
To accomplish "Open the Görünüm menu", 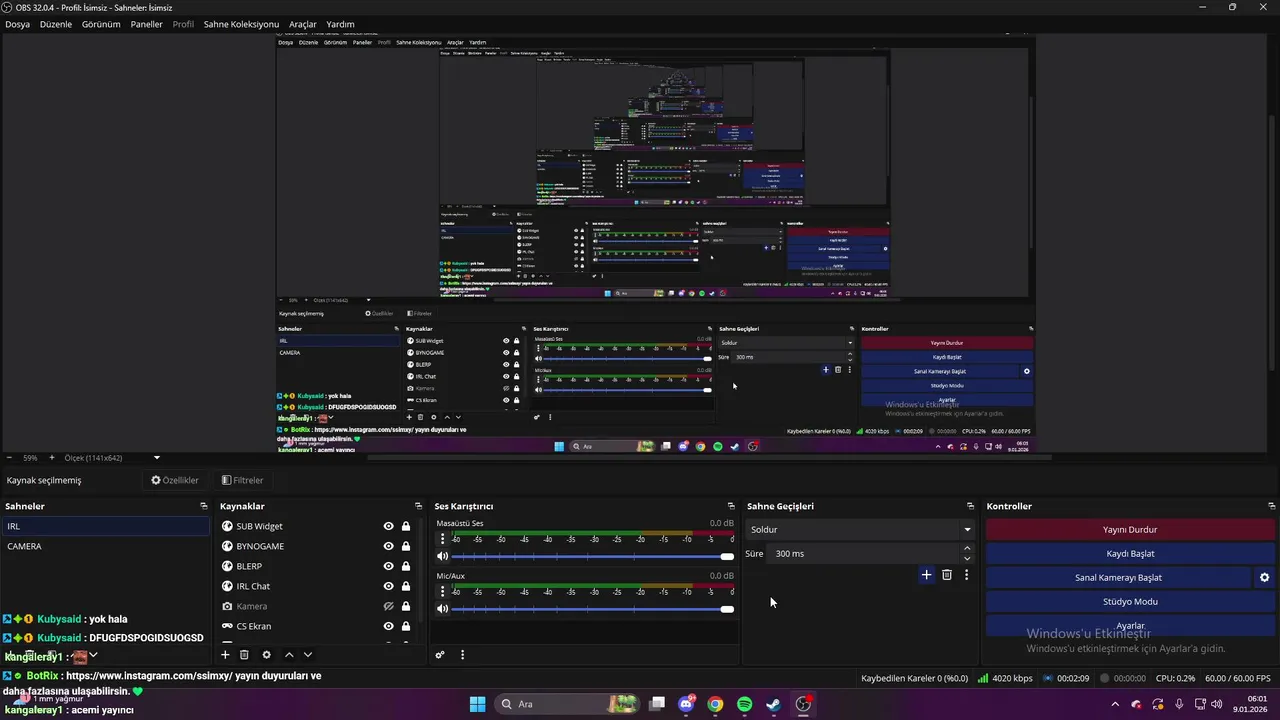I will [101, 24].
